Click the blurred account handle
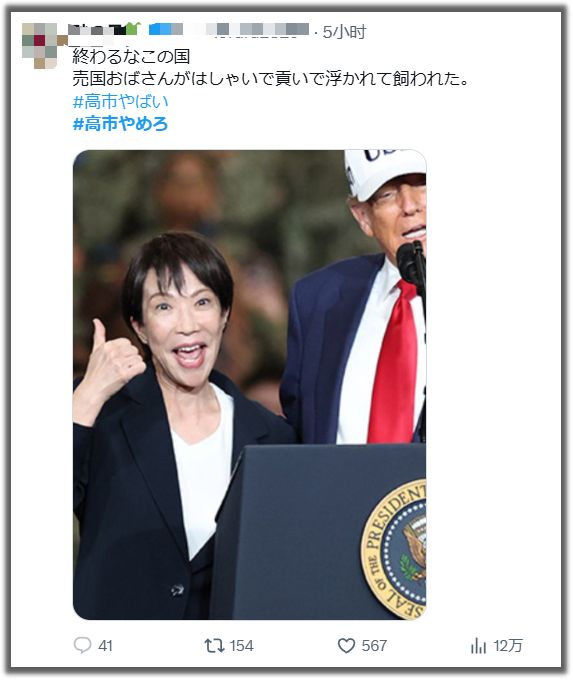573x680 pixels. tap(257, 30)
